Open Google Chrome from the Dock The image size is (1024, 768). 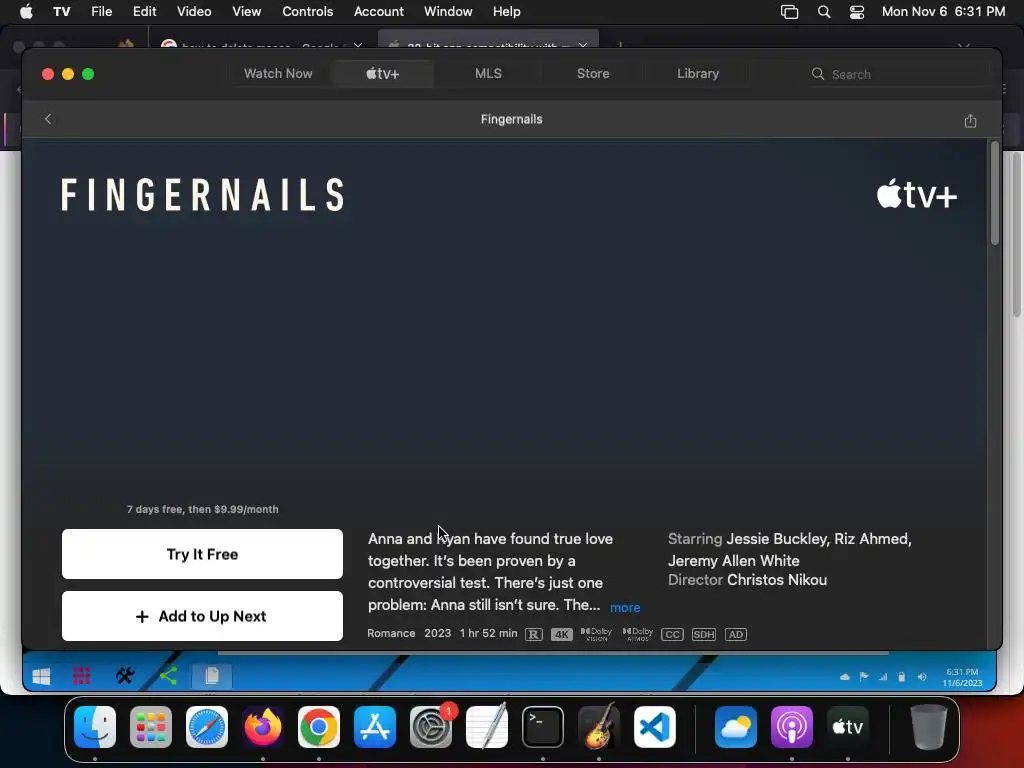319,727
